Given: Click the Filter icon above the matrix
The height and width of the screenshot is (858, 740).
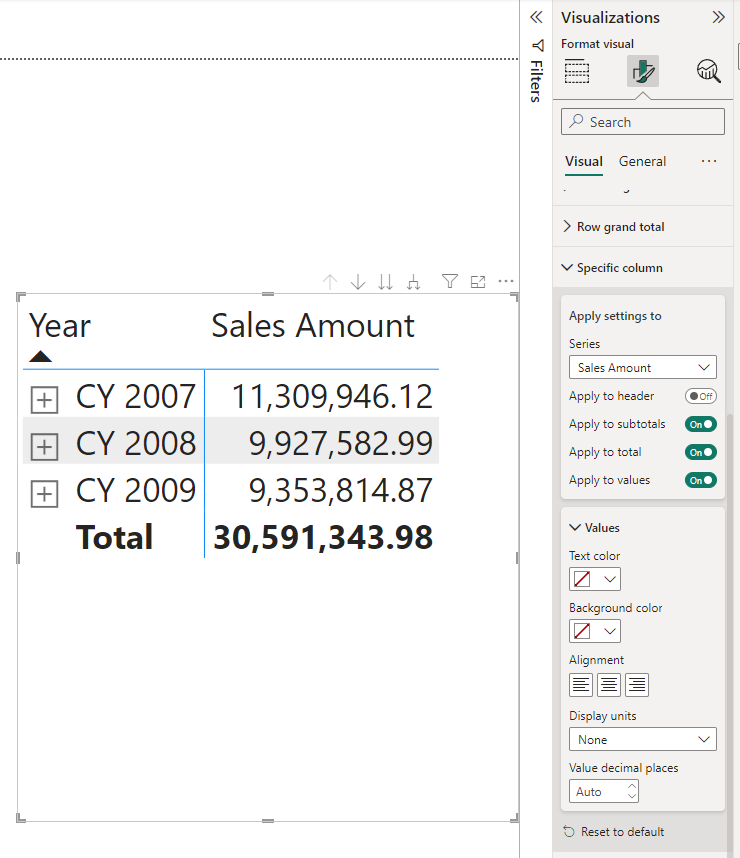Looking at the screenshot, I should tap(450, 282).
